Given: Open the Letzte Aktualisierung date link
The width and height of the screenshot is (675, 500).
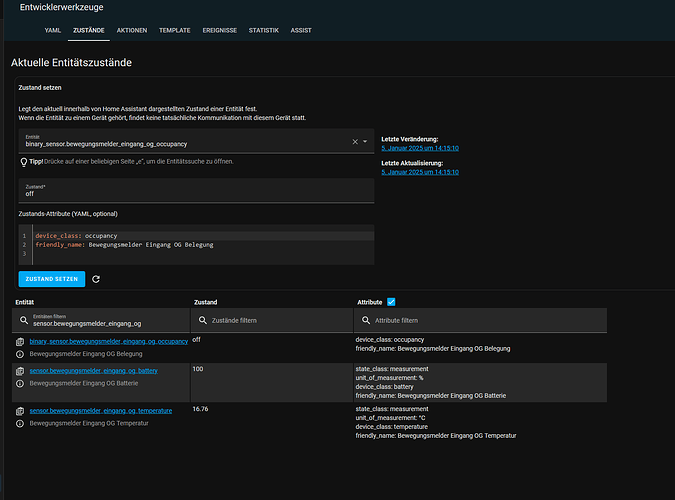Looking at the screenshot, I should click(x=420, y=172).
